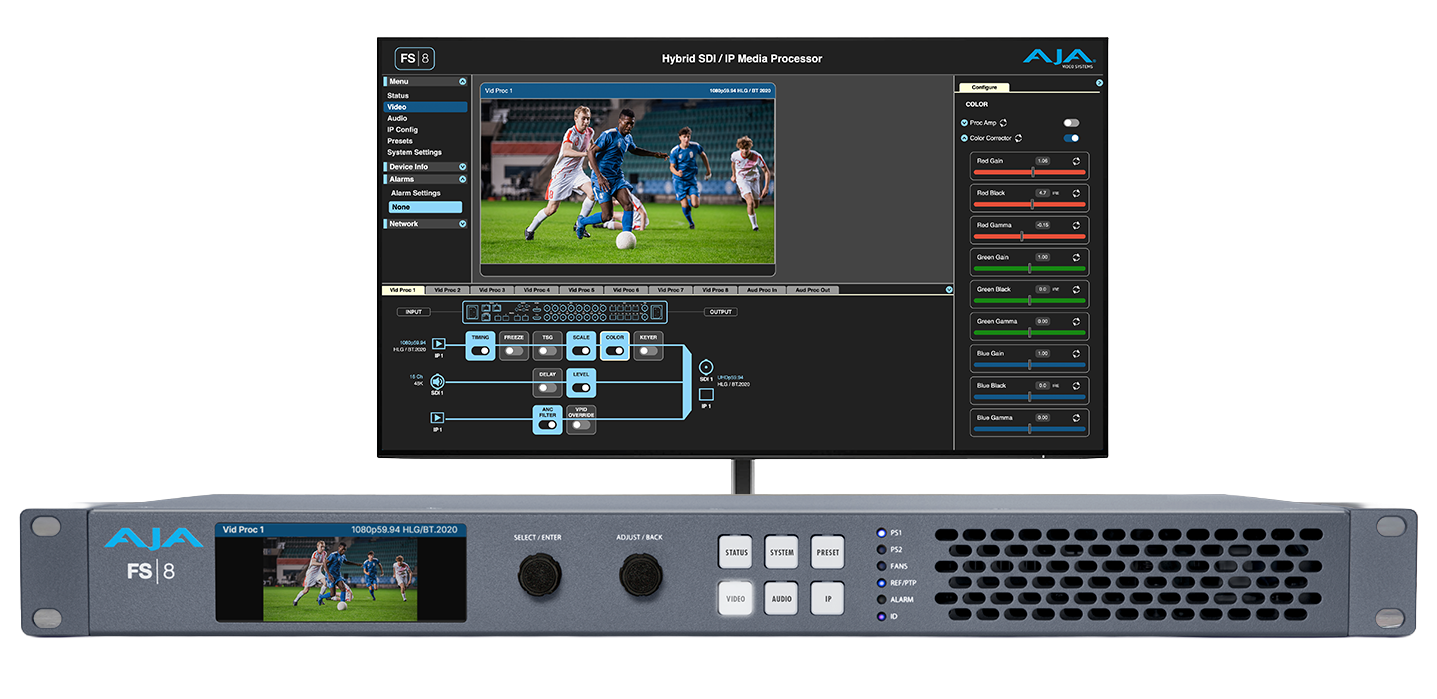Click the SDI 1 output connector icon
Screen dimensions: 1437x699
tap(706, 366)
